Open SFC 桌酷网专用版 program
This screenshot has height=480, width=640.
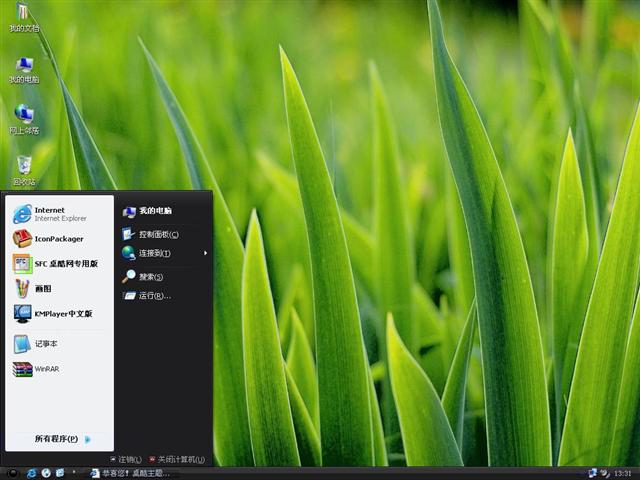point(60,264)
